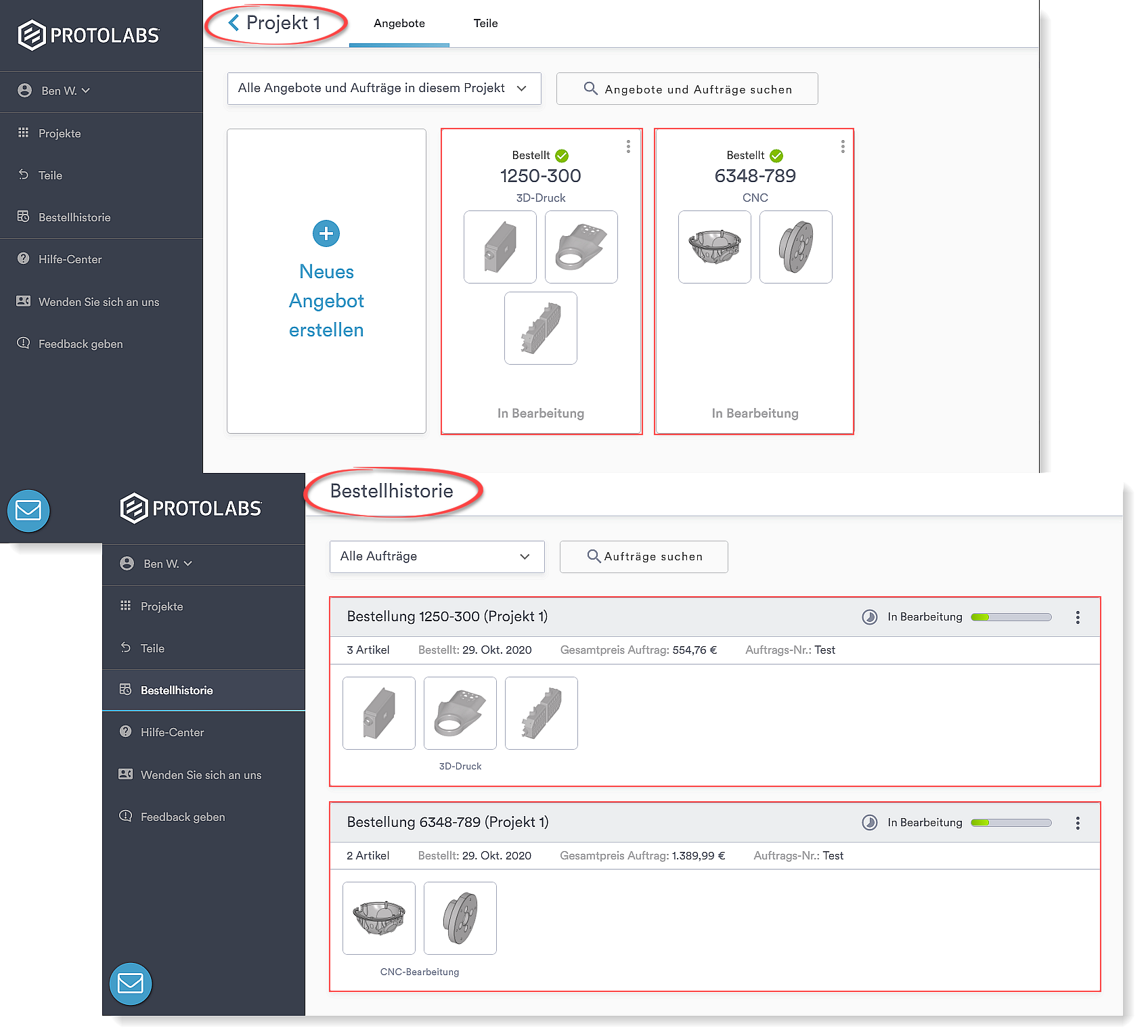
Task: Open three-dot menu for Bestellung 6348-789
Action: click(1078, 823)
